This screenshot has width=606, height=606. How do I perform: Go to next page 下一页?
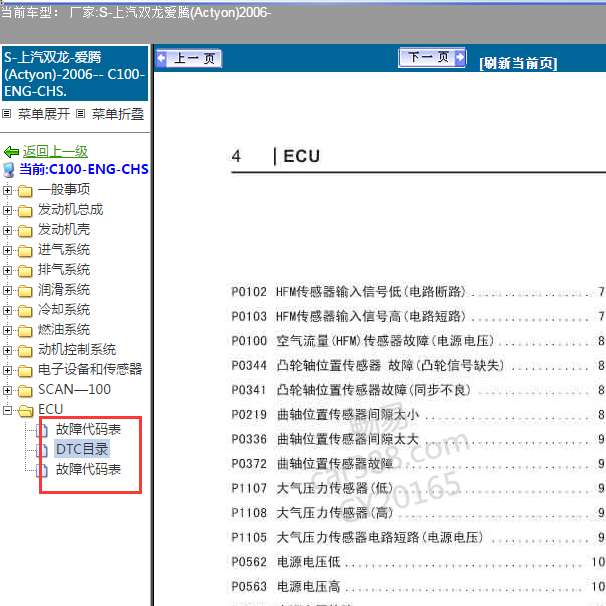[432, 58]
